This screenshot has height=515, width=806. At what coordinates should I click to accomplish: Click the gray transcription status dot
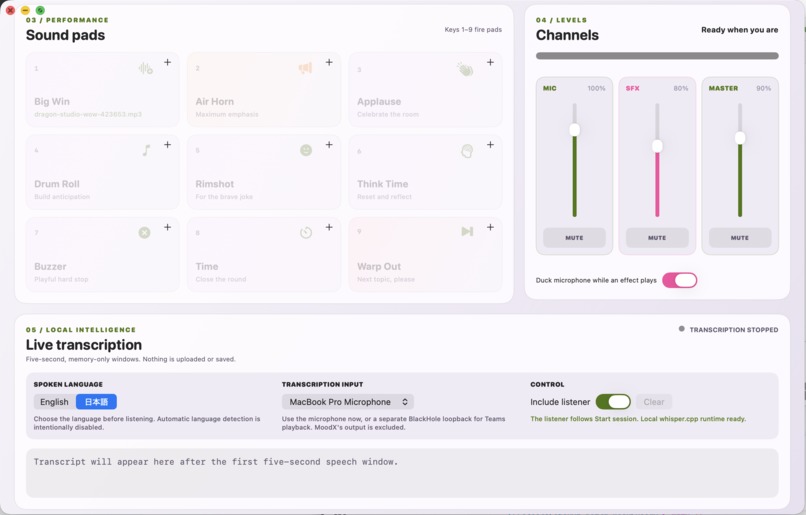coord(682,329)
